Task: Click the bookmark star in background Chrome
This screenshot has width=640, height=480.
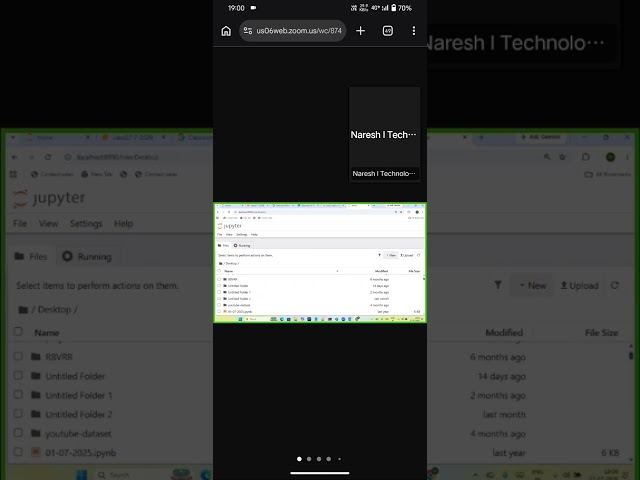Action: pos(562,157)
